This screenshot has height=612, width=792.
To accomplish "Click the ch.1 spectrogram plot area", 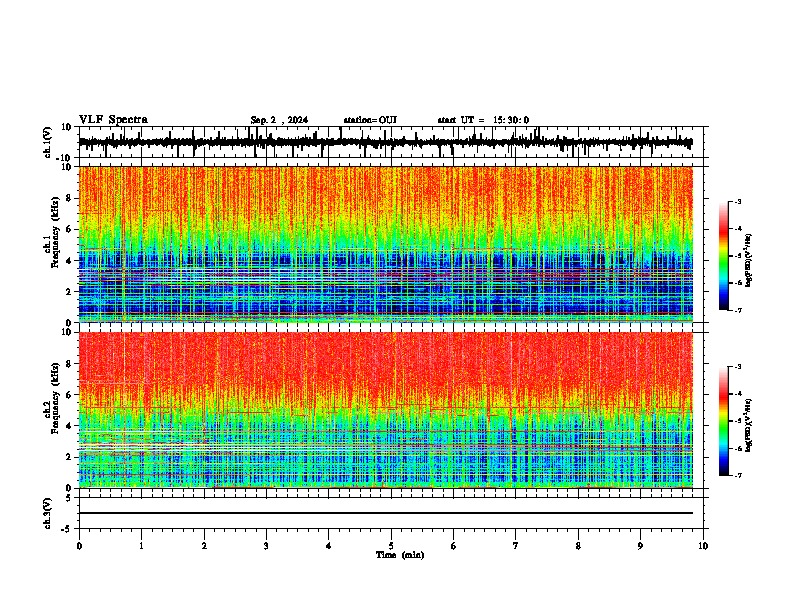I will click(386, 244).
